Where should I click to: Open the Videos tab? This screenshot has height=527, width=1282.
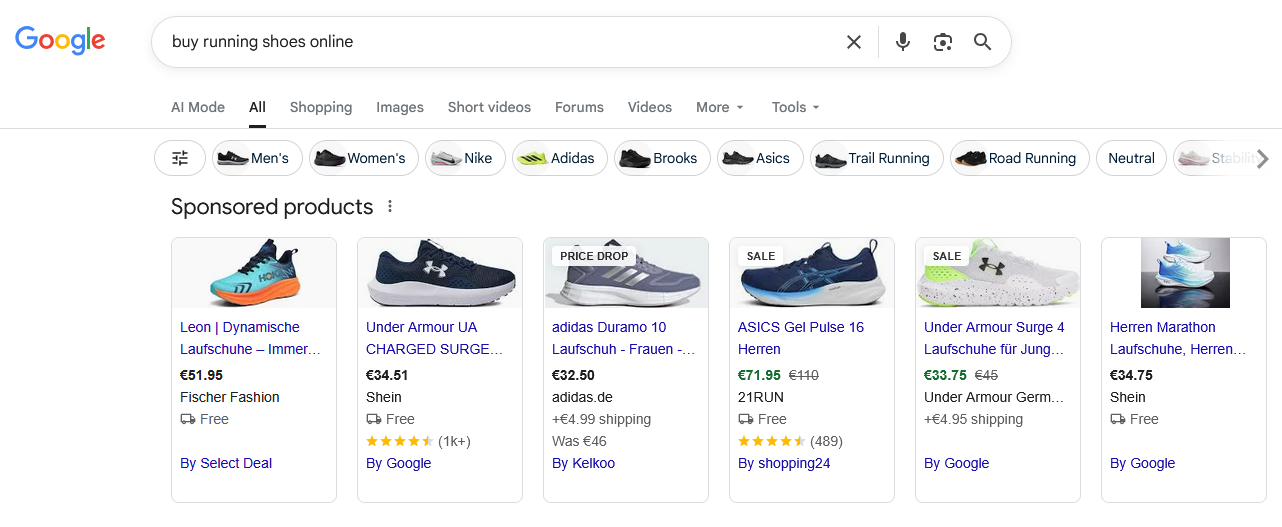tap(650, 107)
